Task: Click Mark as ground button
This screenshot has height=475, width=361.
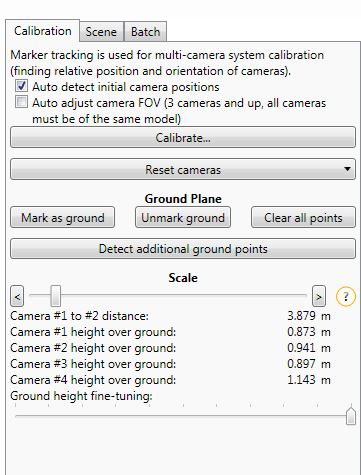Action: coord(63,218)
